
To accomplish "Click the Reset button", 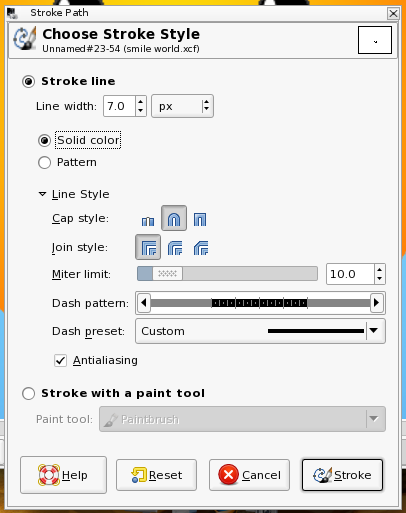I will 156,475.
